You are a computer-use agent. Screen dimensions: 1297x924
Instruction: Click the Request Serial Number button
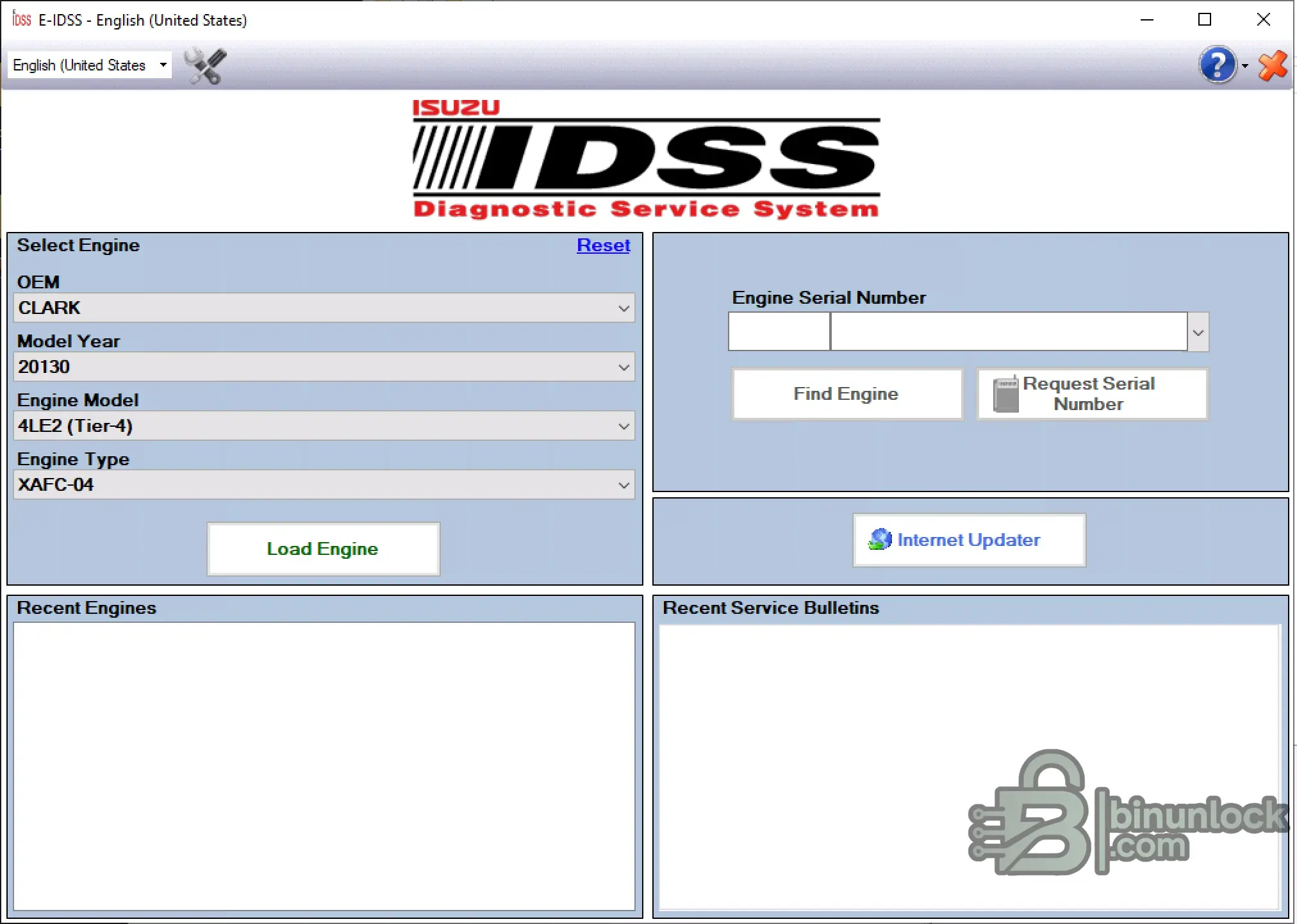pyautogui.click(x=1092, y=394)
